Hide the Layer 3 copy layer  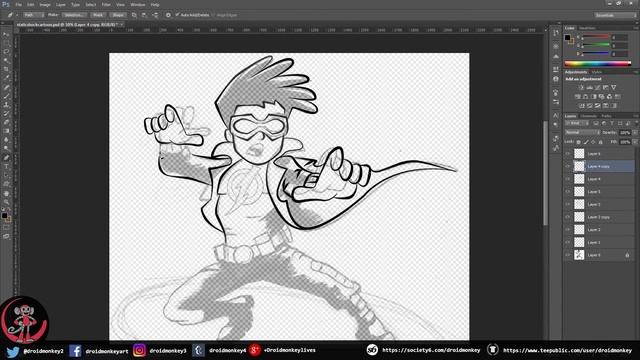567,217
